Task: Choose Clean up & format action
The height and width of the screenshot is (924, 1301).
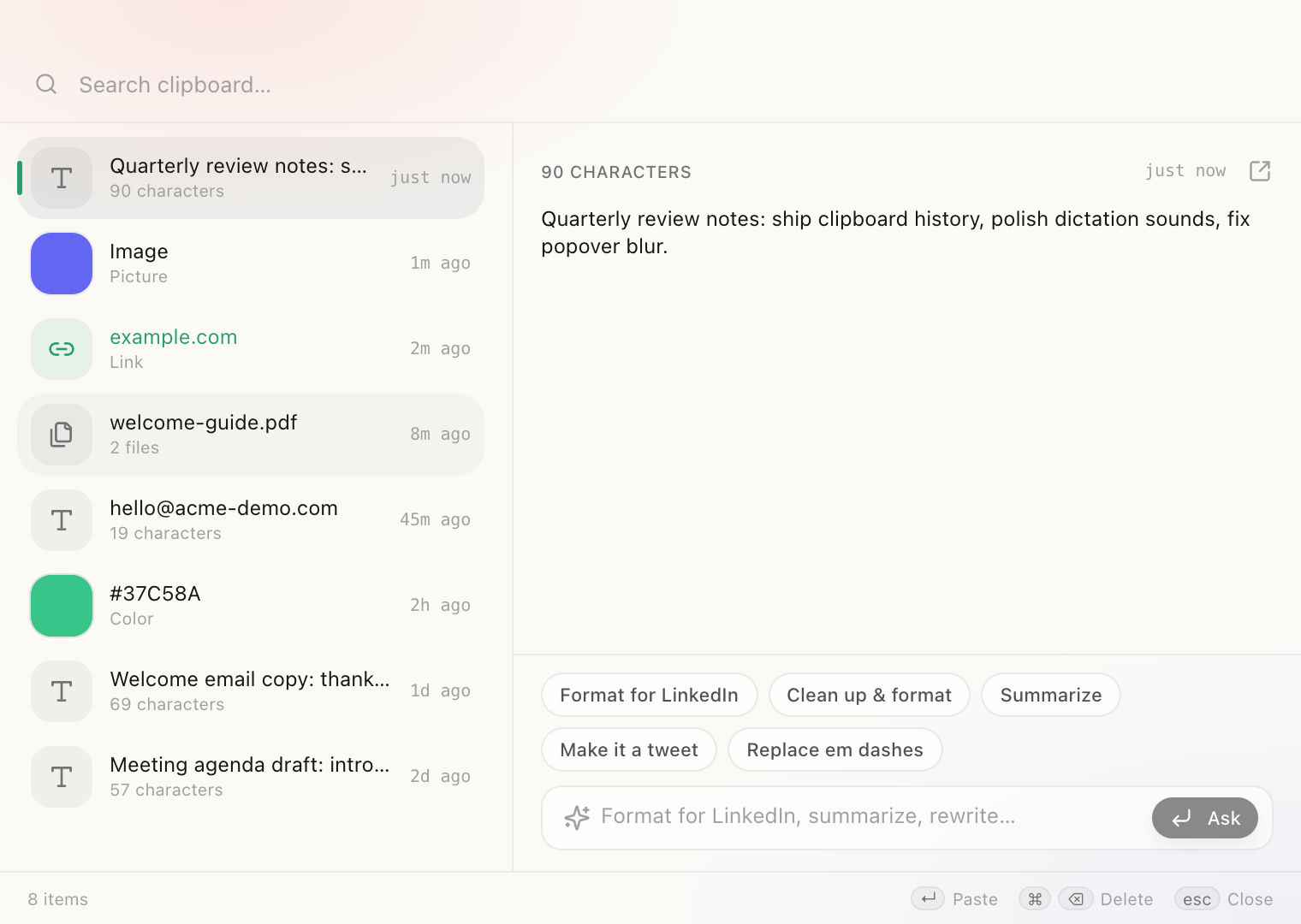Action: [870, 695]
